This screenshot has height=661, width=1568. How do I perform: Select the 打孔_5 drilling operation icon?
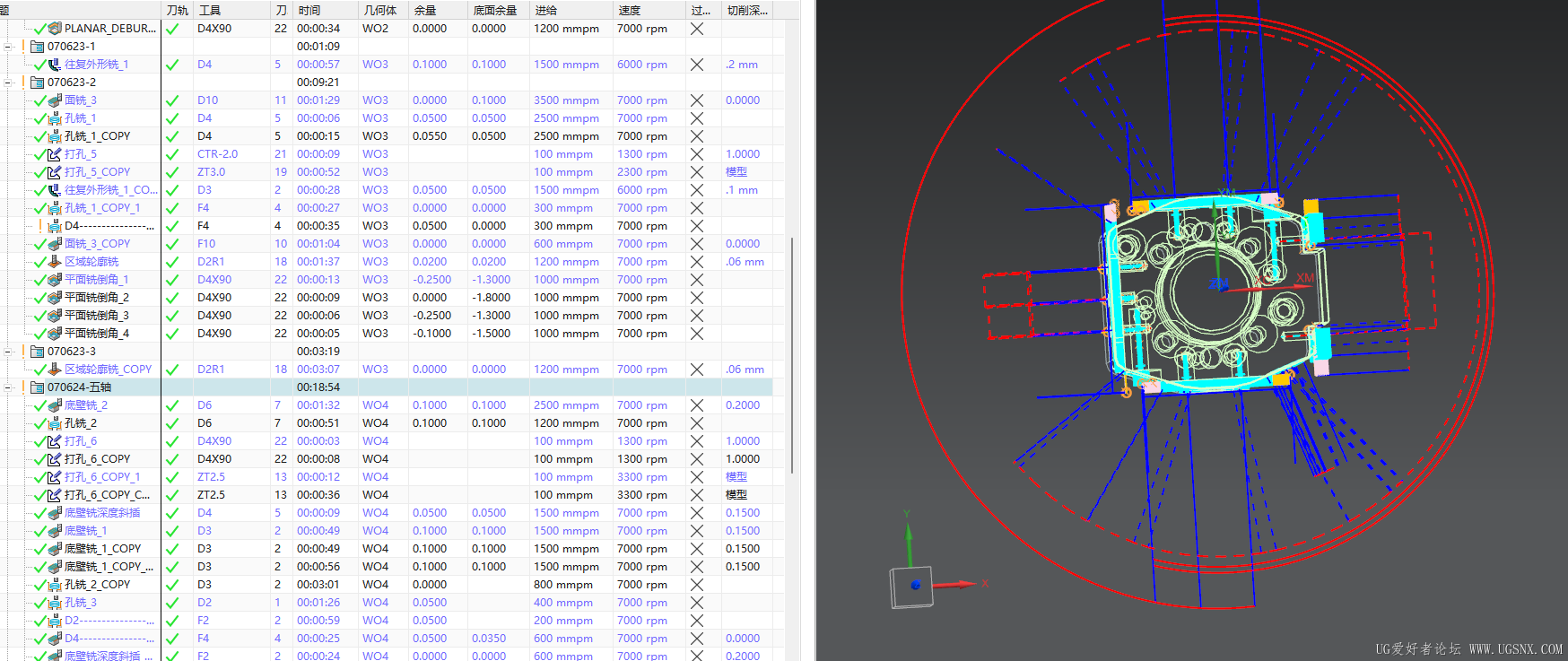pos(55,154)
